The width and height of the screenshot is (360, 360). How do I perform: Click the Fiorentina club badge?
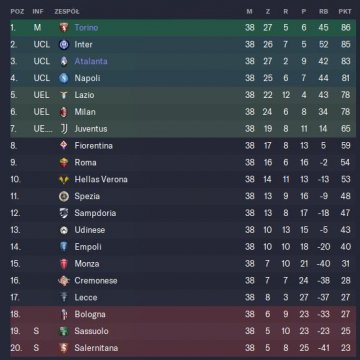[x=64, y=146]
